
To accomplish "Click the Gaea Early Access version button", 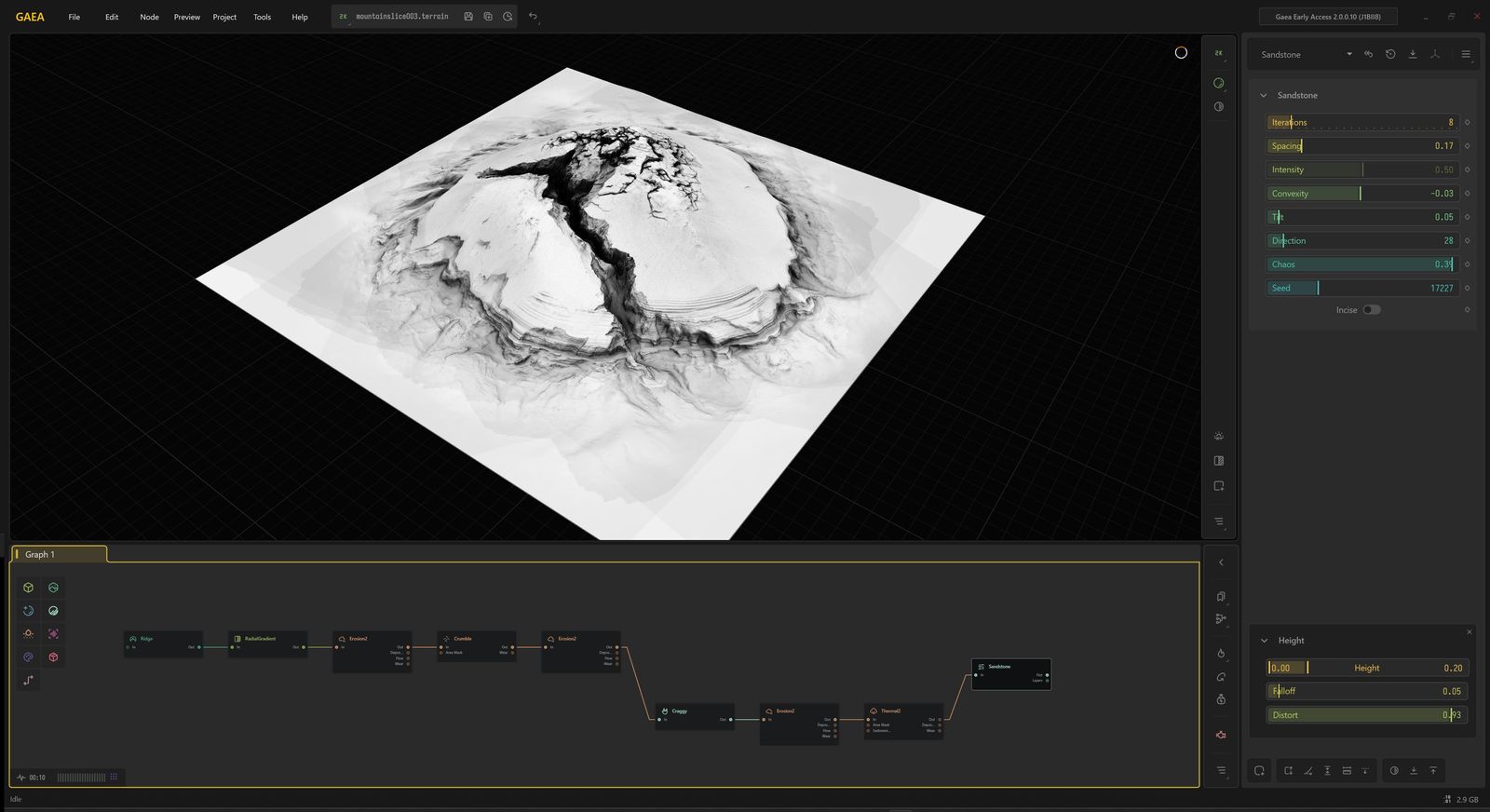I will pos(1327,17).
